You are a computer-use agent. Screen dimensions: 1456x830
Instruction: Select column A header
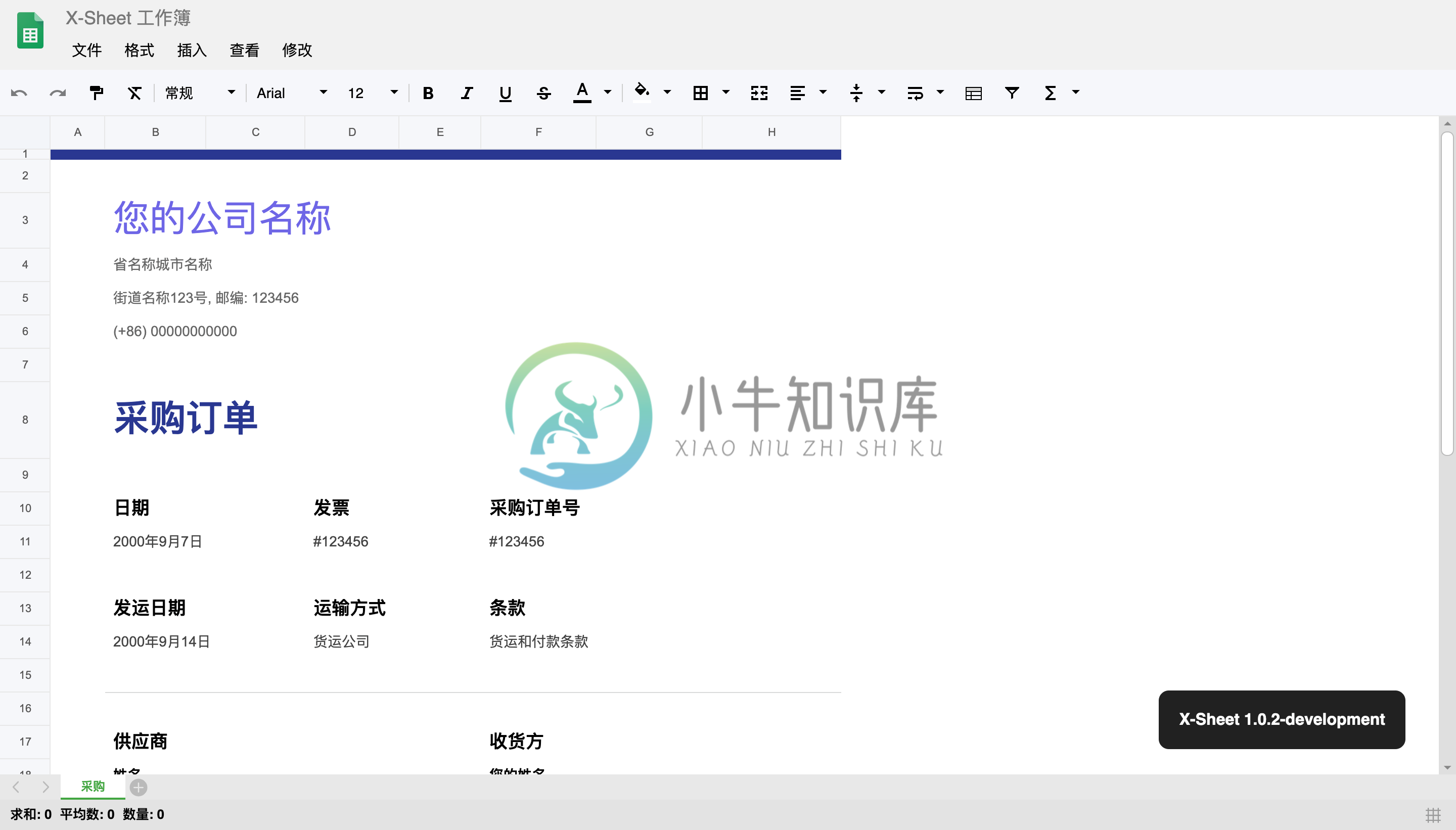tap(77, 132)
